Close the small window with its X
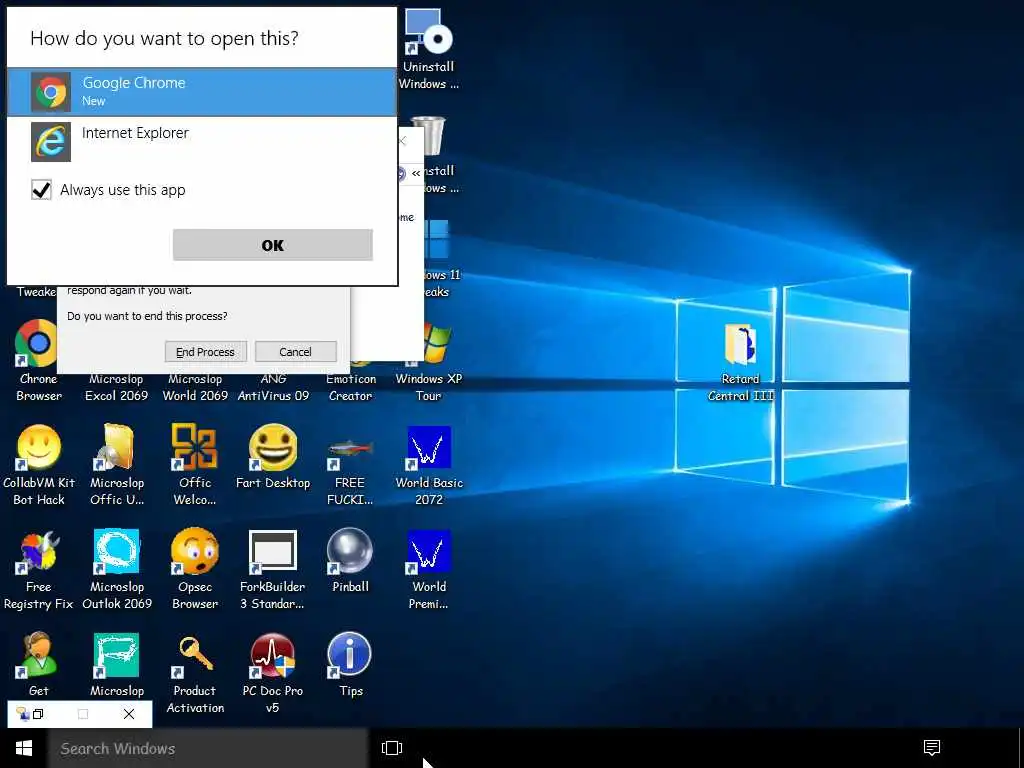This screenshot has width=1024, height=768. [x=129, y=714]
